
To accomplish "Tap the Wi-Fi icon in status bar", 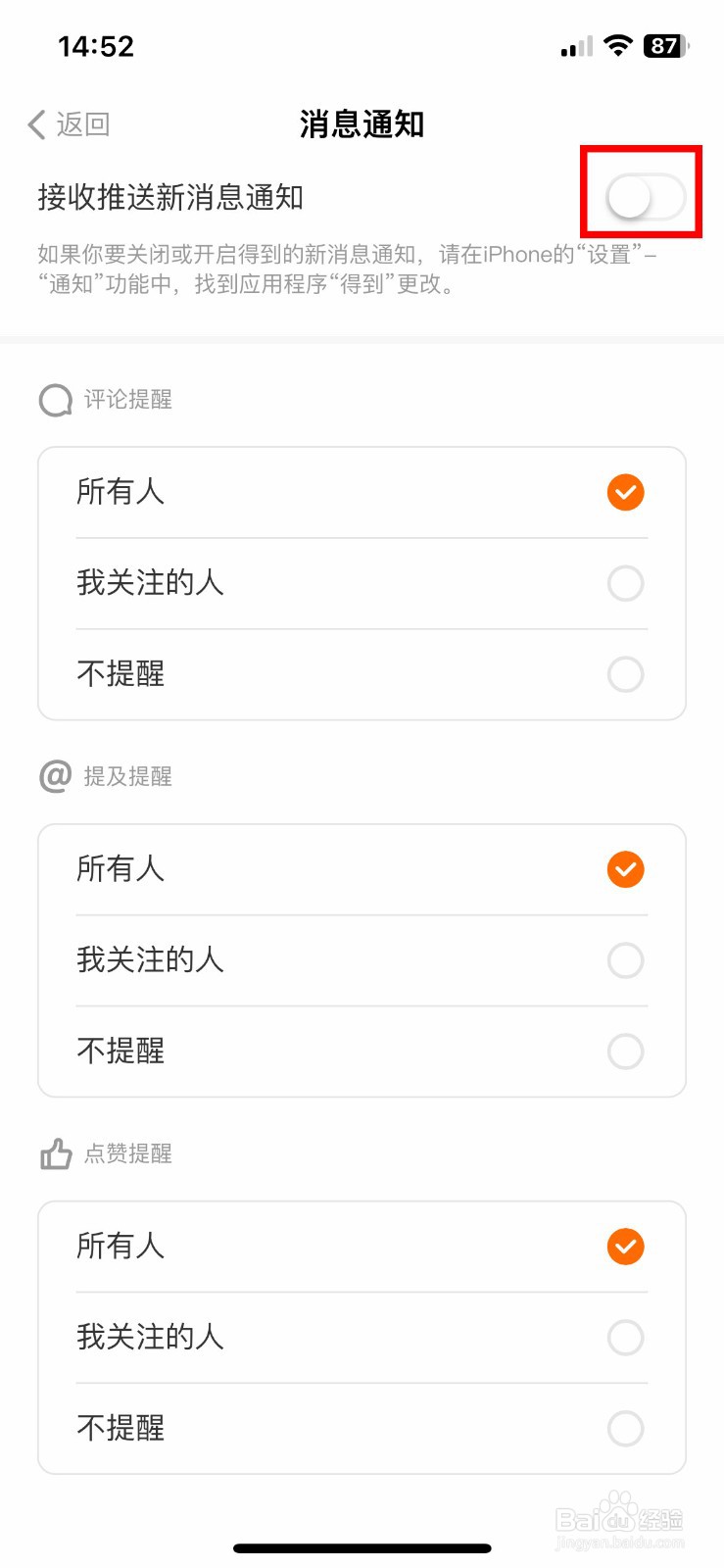I will click(x=618, y=45).
